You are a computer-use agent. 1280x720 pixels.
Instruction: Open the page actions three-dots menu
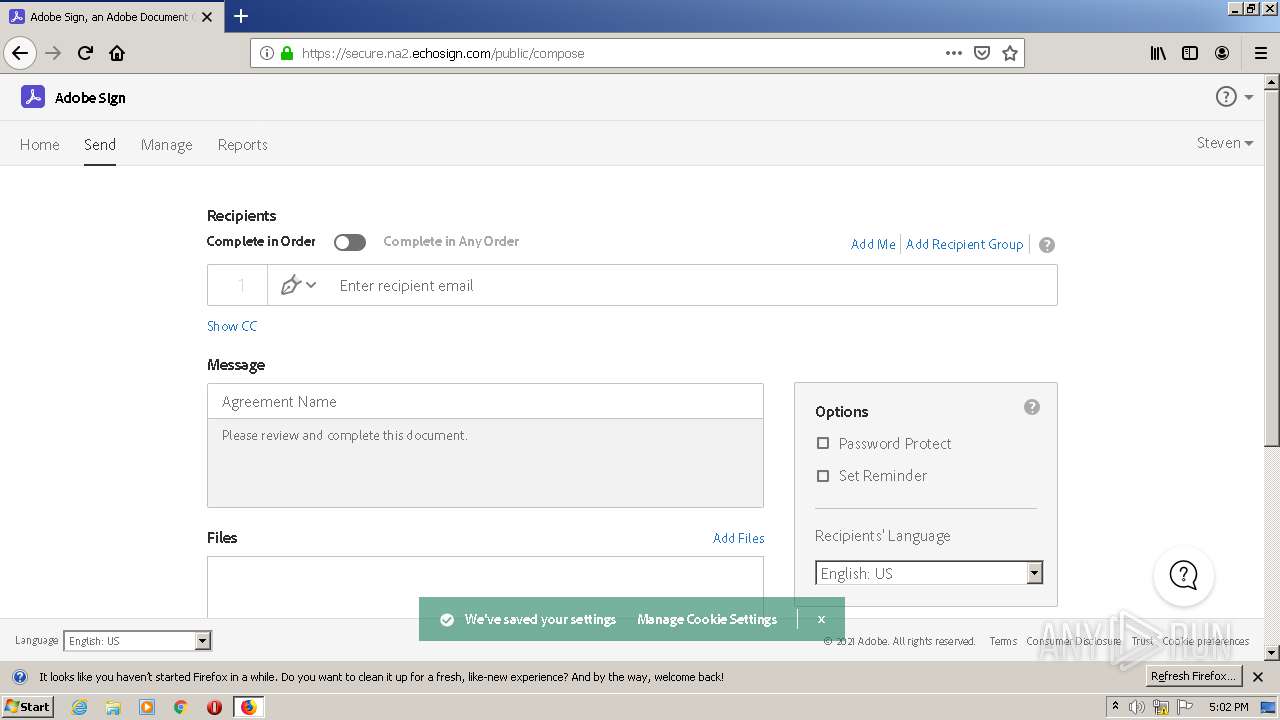954,53
